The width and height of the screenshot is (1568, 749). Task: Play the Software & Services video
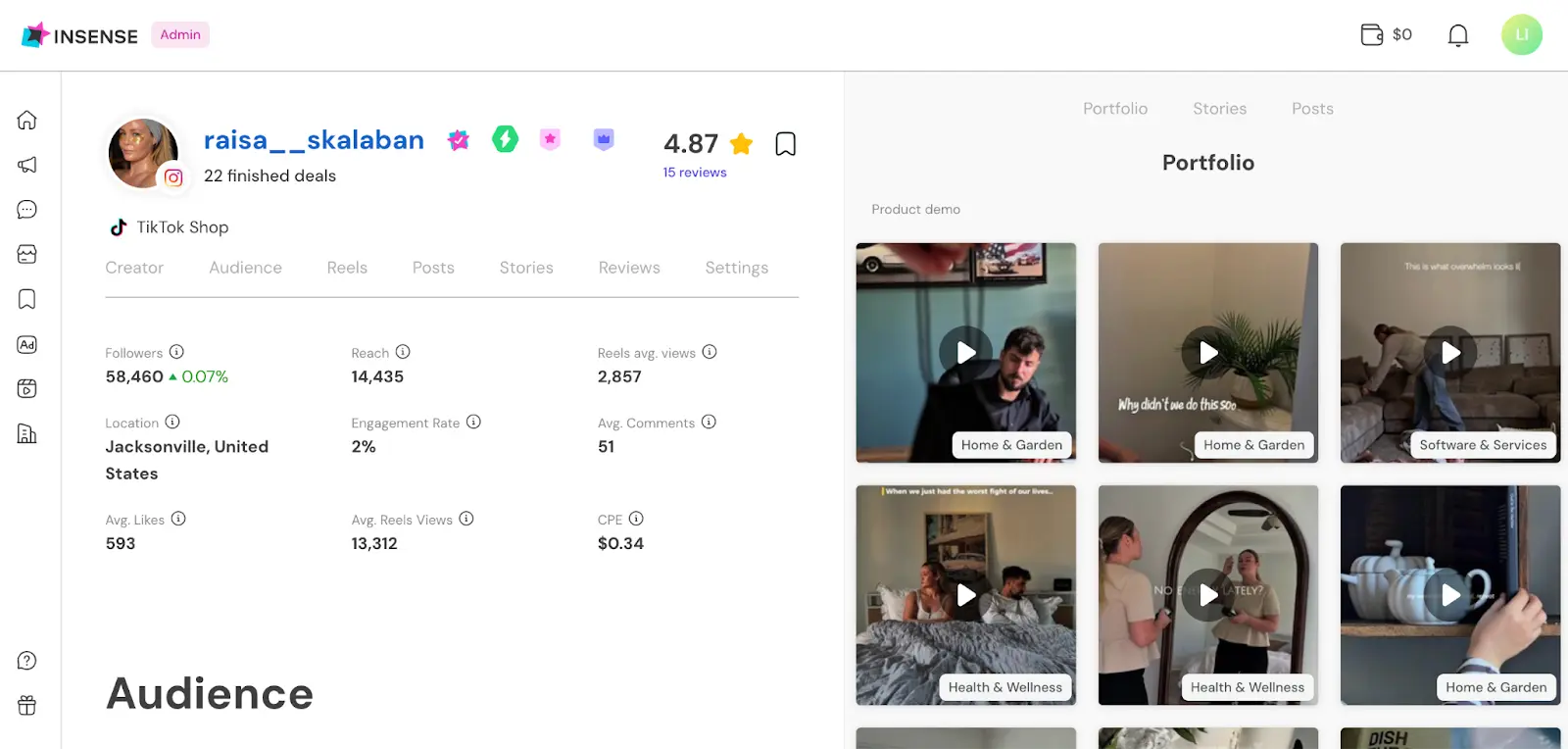pos(1450,353)
